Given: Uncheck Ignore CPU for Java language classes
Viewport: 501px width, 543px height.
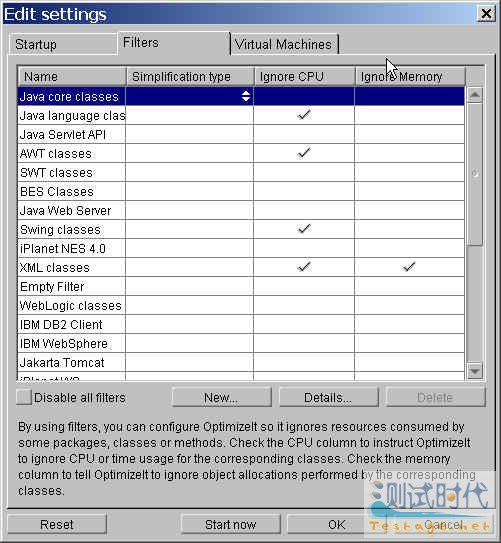Looking at the screenshot, I should point(304,115).
